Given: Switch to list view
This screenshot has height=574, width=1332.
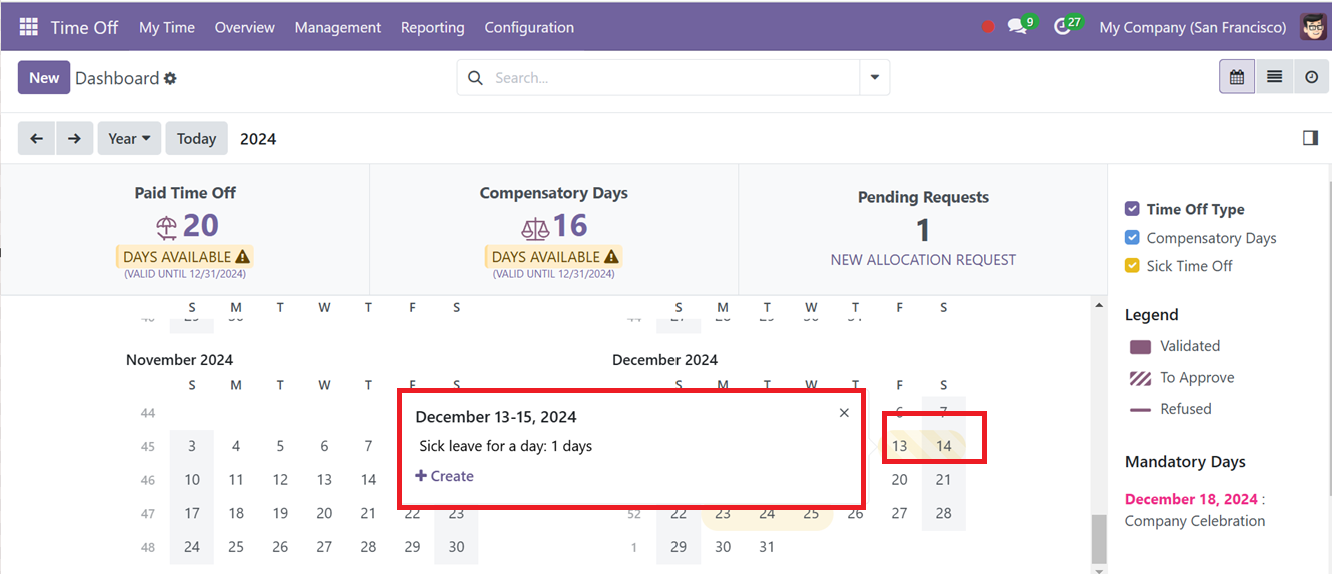Looking at the screenshot, I should point(1274,77).
